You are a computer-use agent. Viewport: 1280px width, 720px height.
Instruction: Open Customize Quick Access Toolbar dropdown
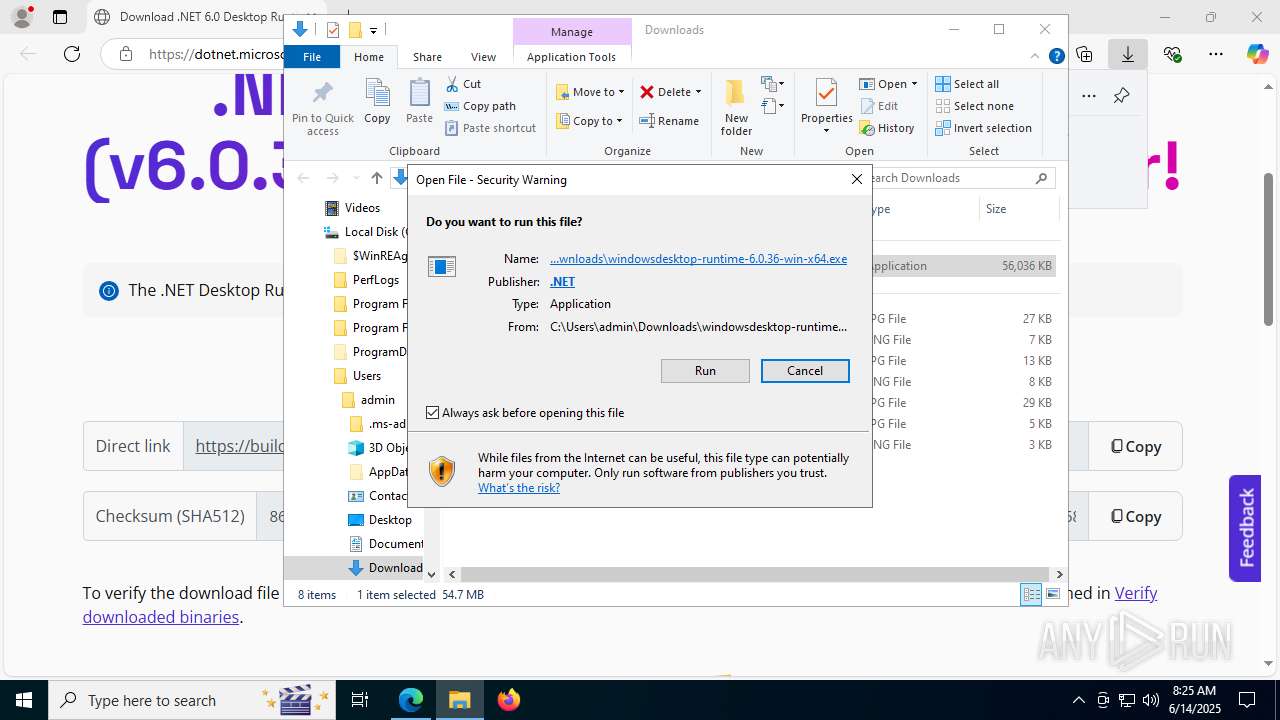373,31
